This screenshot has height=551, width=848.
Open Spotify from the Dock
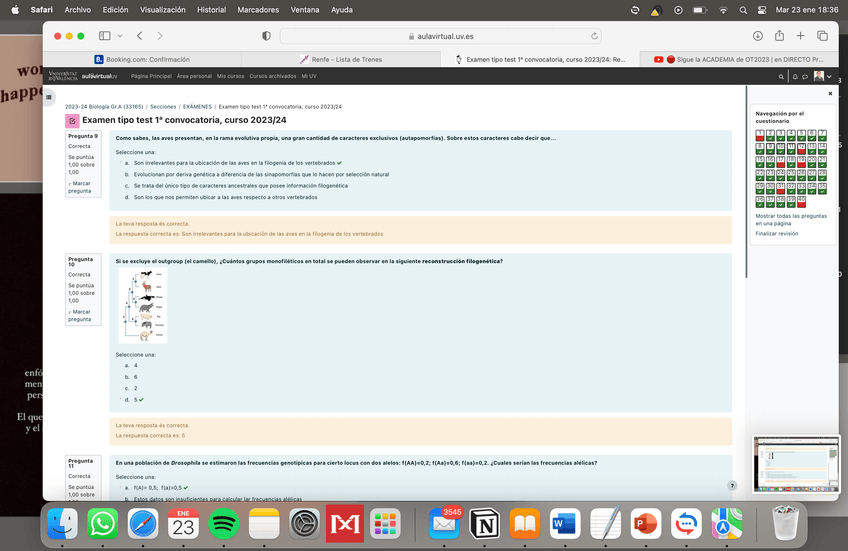(224, 523)
